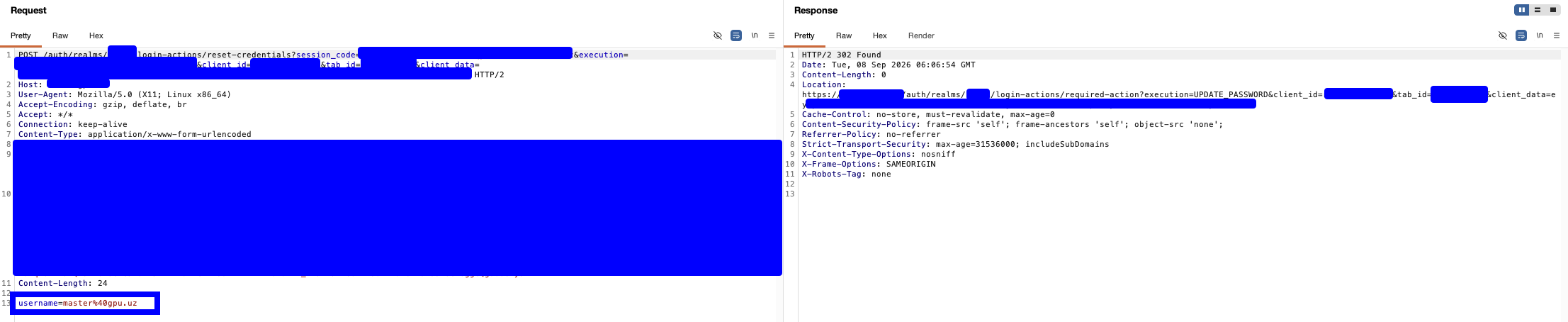Click the Response panel title
The height and width of the screenshot is (322, 1568).
click(x=816, y=10)
